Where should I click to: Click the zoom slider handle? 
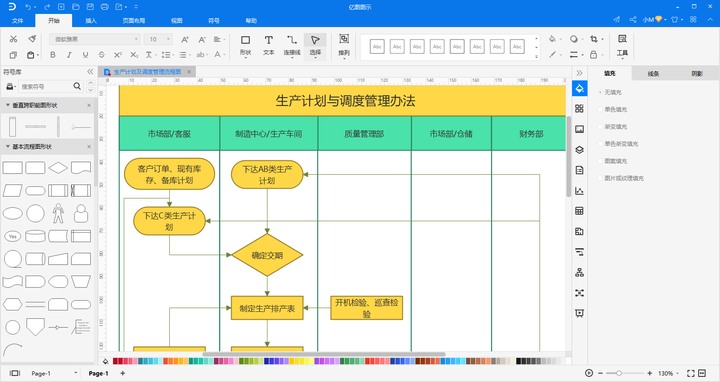[x=619, y=373]
